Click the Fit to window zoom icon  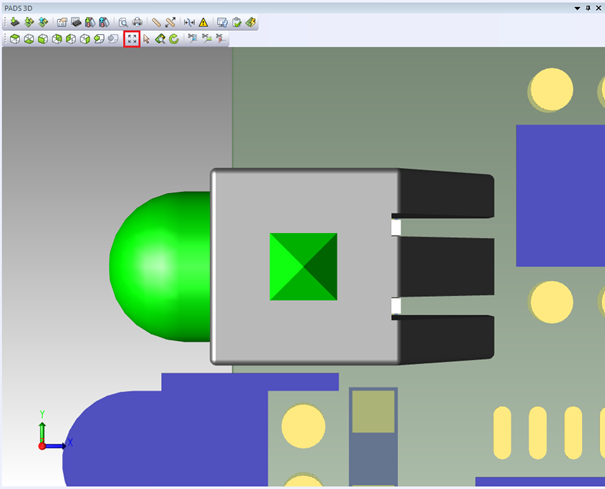coord(132,39)
